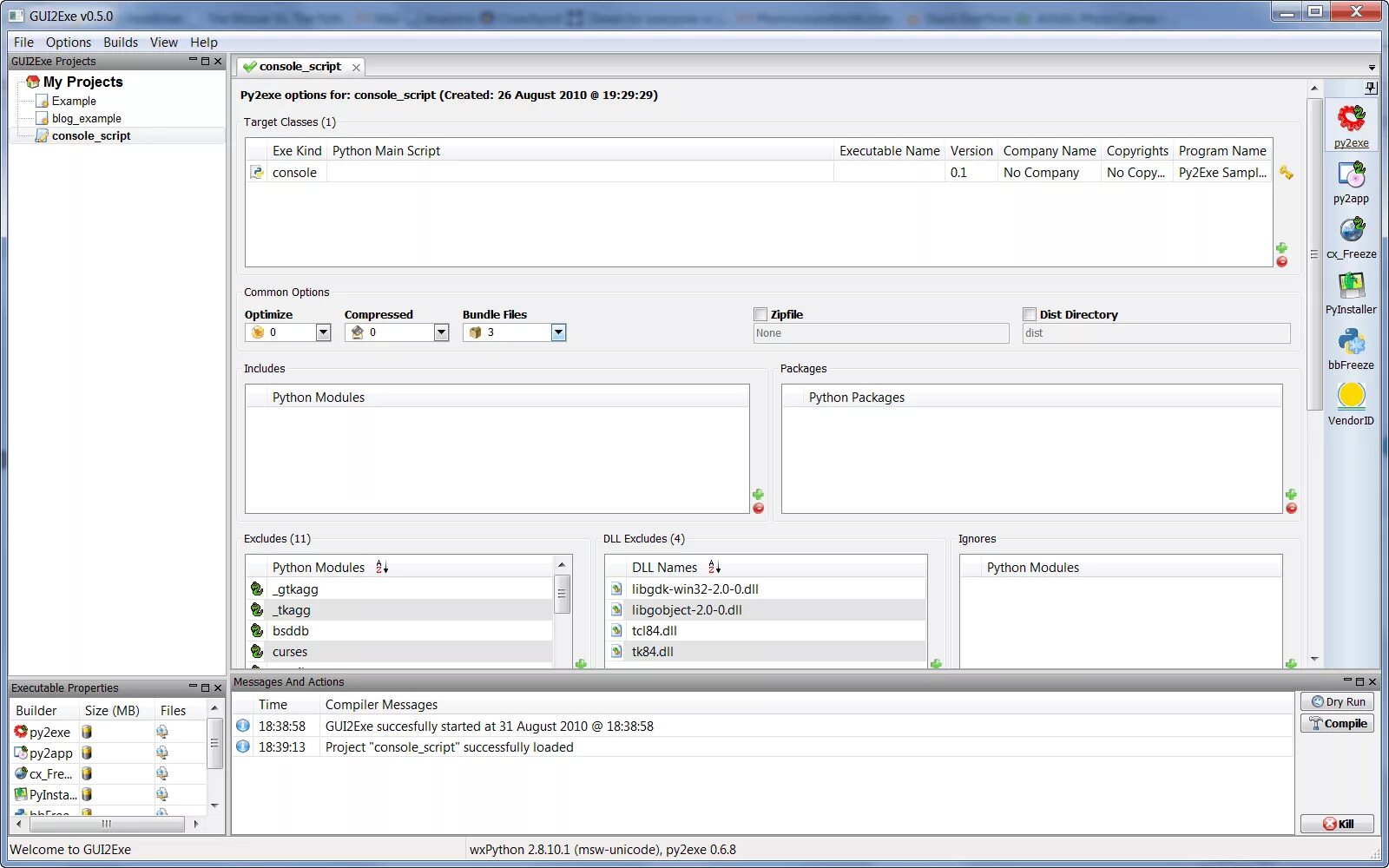The height and width of the screenshot is (868, 1389).
Task: Close the Messages And Actions panel
Action: [1373, 681]
